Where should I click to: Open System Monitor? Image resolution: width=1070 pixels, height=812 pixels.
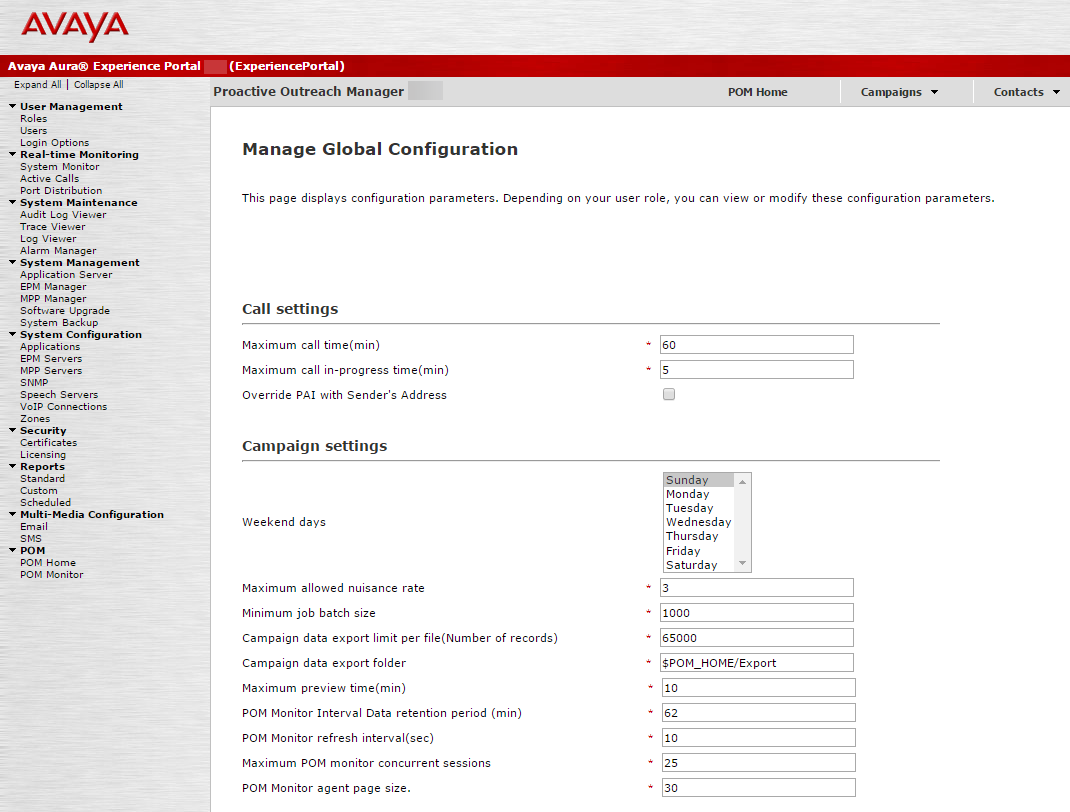(x=59, y=166)
